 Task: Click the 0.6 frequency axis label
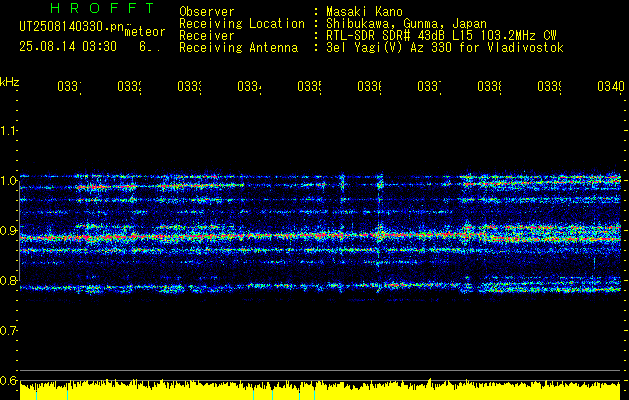(8, 380)
